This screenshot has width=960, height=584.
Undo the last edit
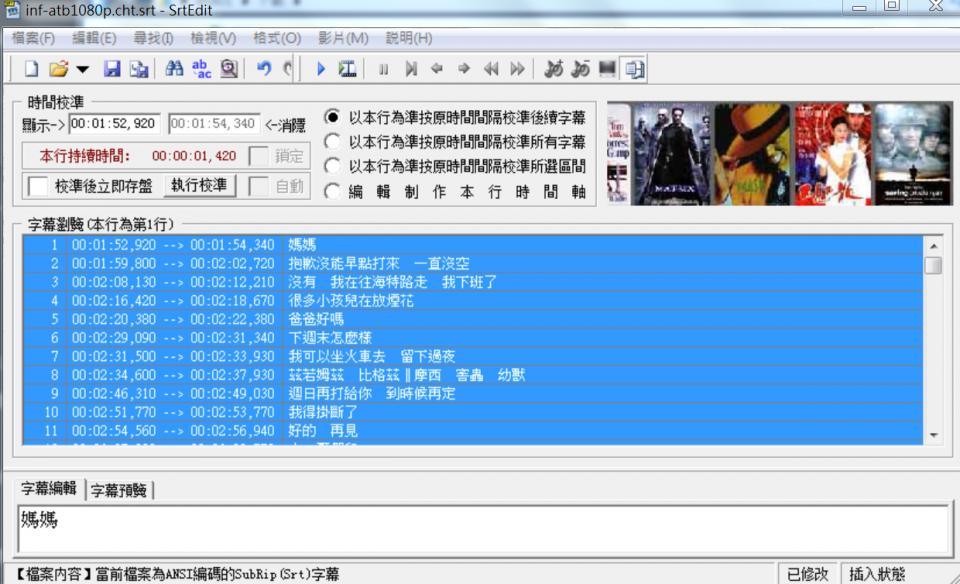pyautogui.click(x=267, y=68)
